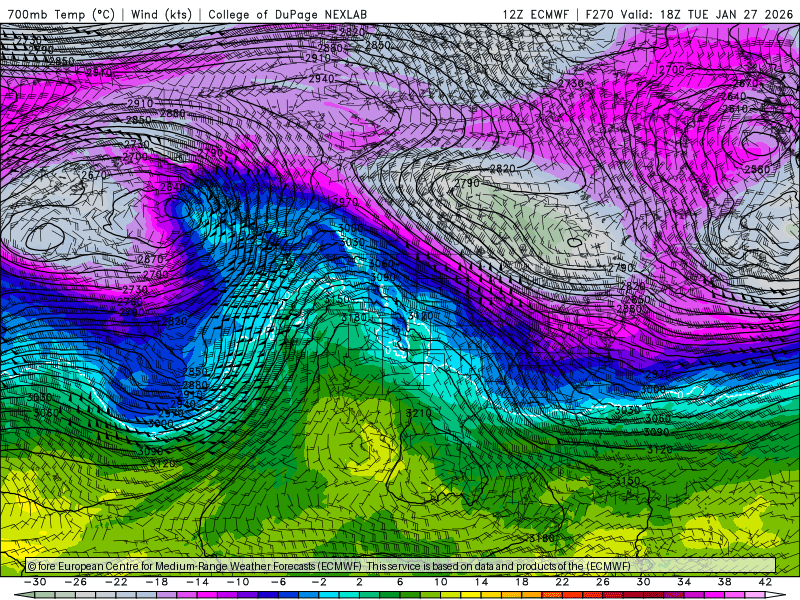The image size is (800, 600).
Task: Click the '14' colorbar tick label
Action: [x=481, y=582]
